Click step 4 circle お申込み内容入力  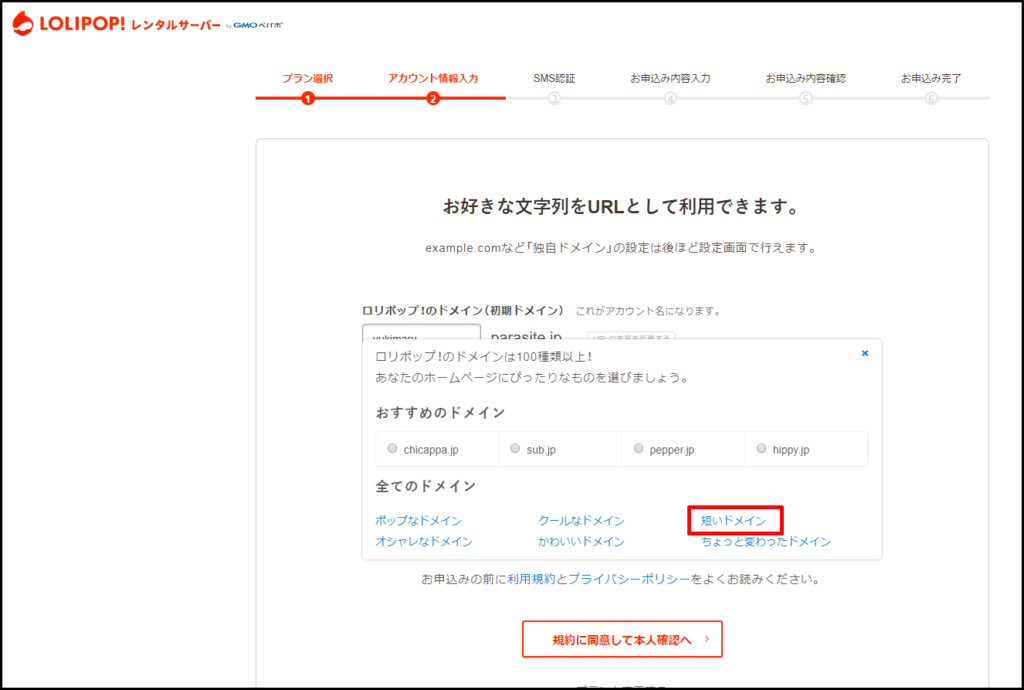coord(670,98)
